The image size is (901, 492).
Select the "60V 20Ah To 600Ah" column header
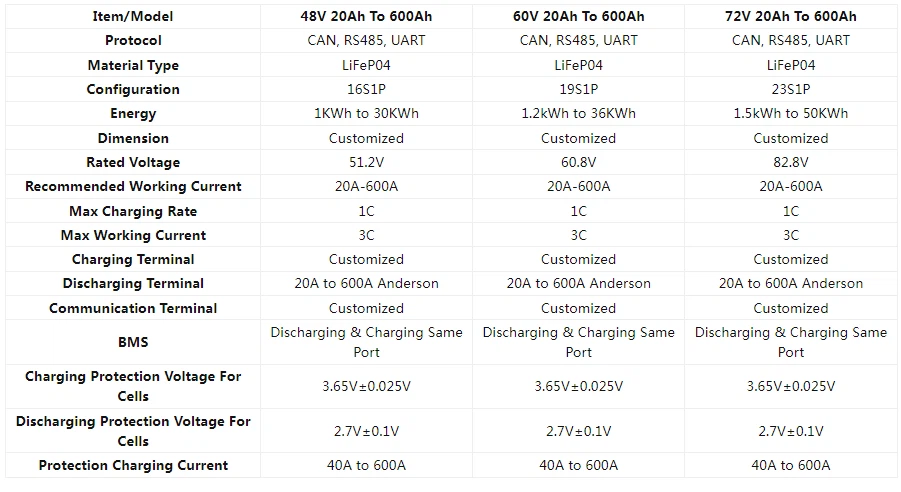[x=578, y=16]
